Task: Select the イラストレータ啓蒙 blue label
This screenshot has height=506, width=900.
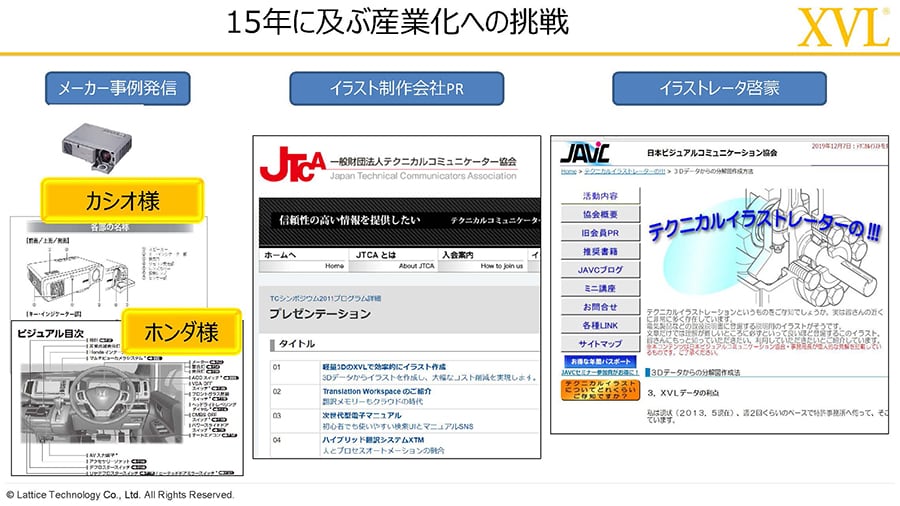Action: pyautogui.click(x=719, y=88)
